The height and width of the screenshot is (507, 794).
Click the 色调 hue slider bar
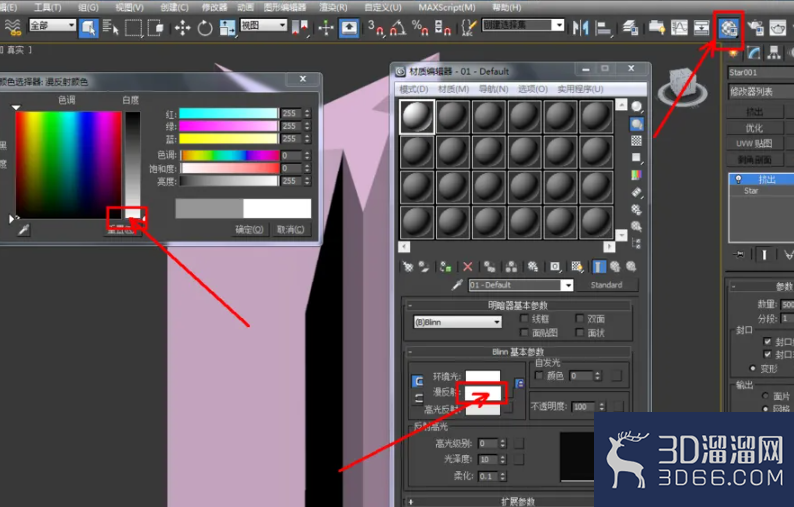pyautogui.click(x=230, y=155)
